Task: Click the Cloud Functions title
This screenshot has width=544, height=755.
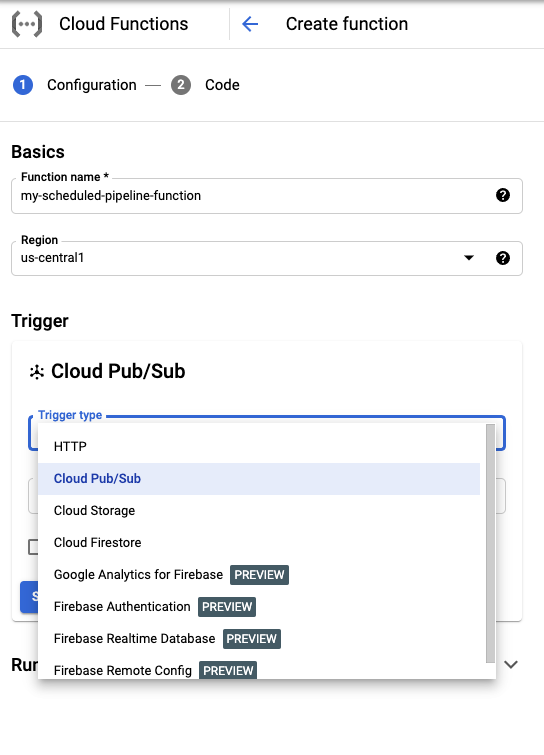Action: (124, 24)
